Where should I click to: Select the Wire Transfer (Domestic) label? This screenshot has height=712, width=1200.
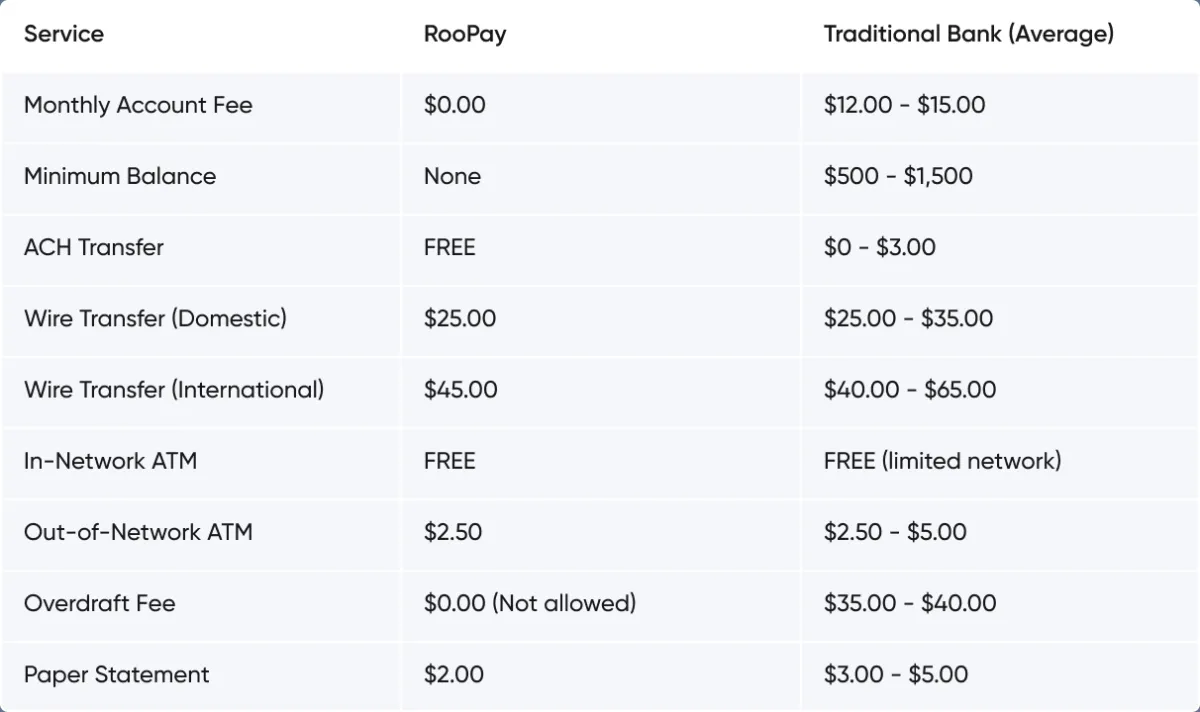click(x=155, y=318)
